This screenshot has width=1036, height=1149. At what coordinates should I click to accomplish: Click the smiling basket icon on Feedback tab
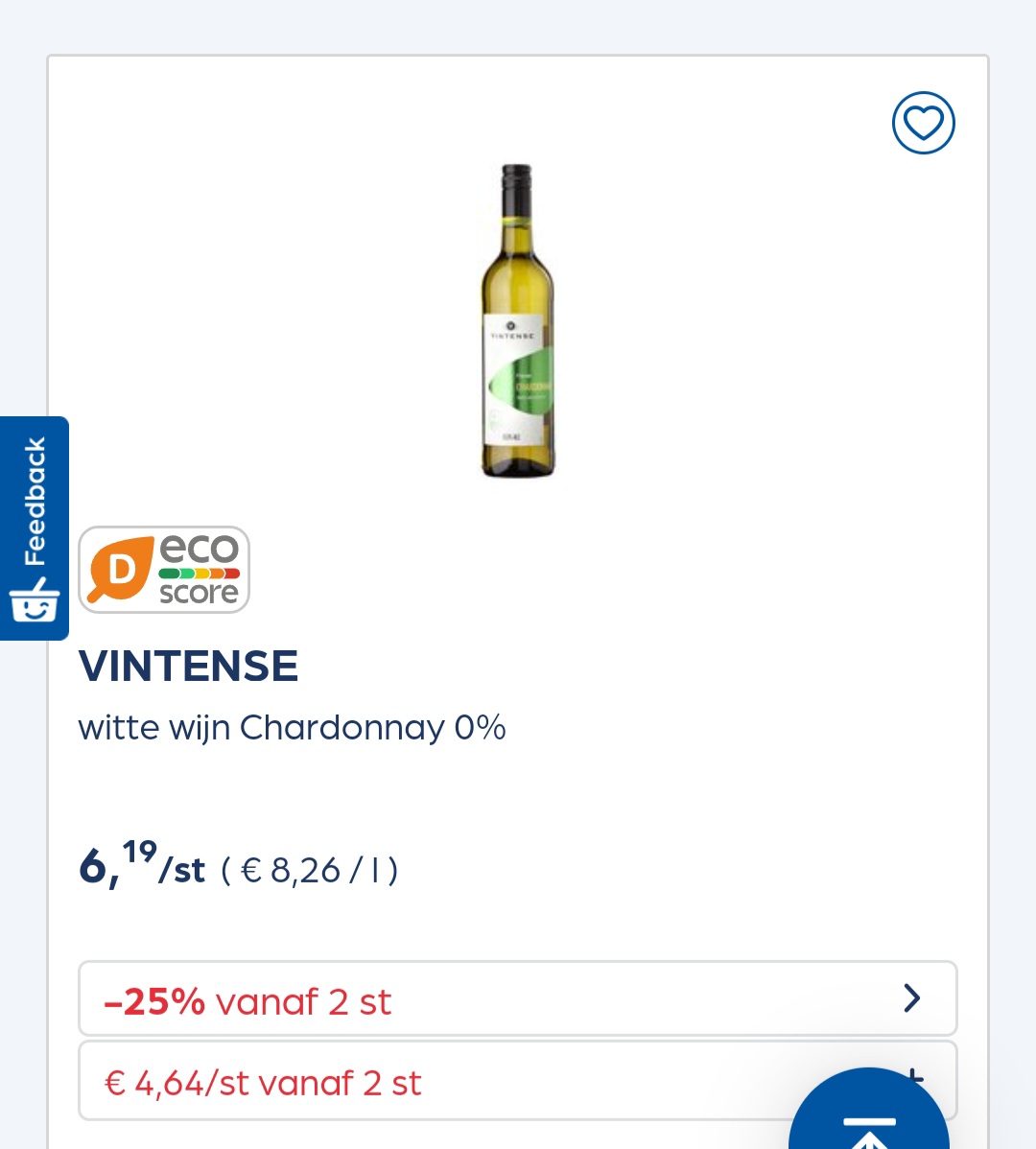(34, 599)
